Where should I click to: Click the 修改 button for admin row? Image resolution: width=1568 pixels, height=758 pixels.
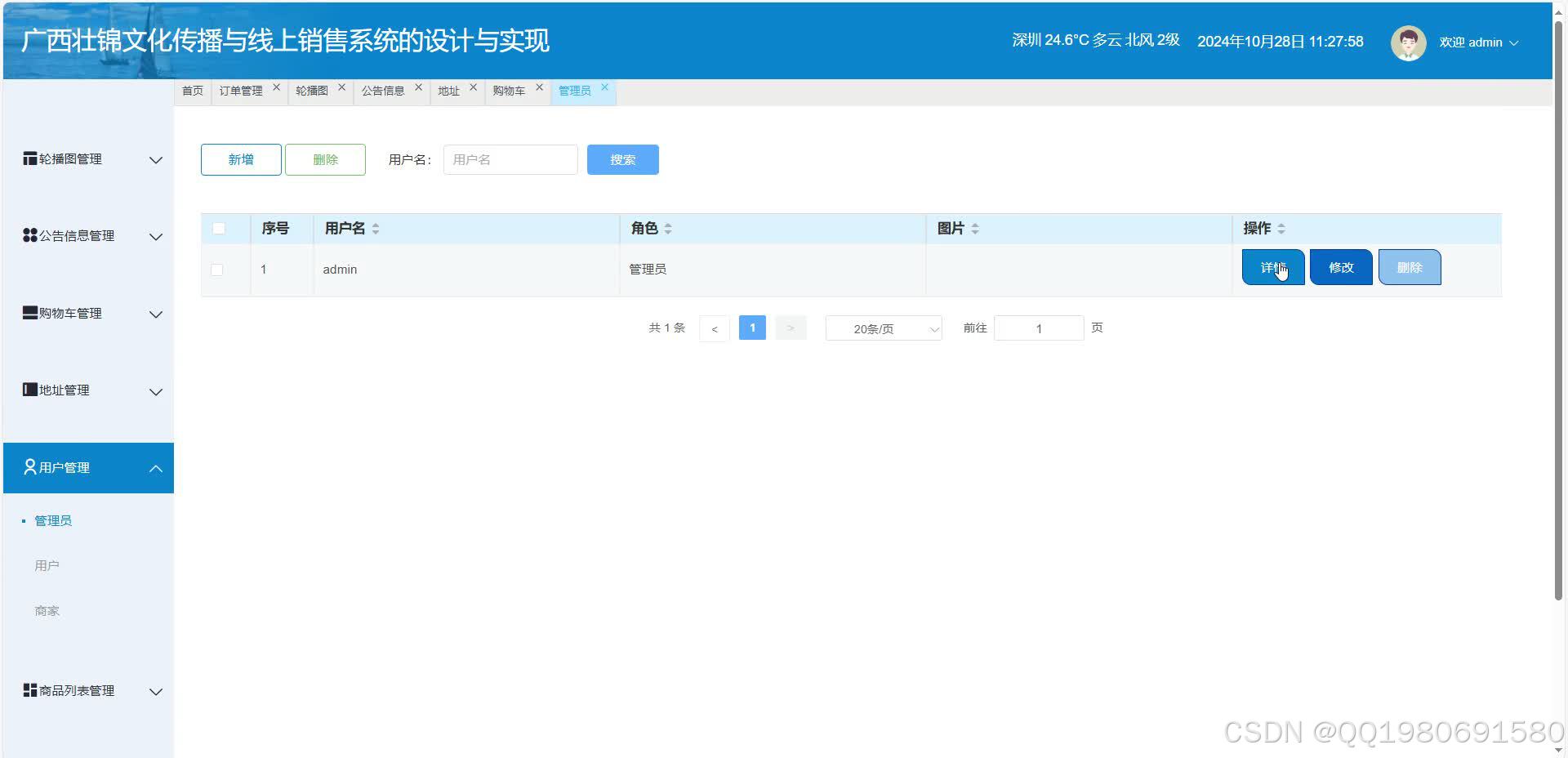pyautogui.click(x=1340, y=267)
